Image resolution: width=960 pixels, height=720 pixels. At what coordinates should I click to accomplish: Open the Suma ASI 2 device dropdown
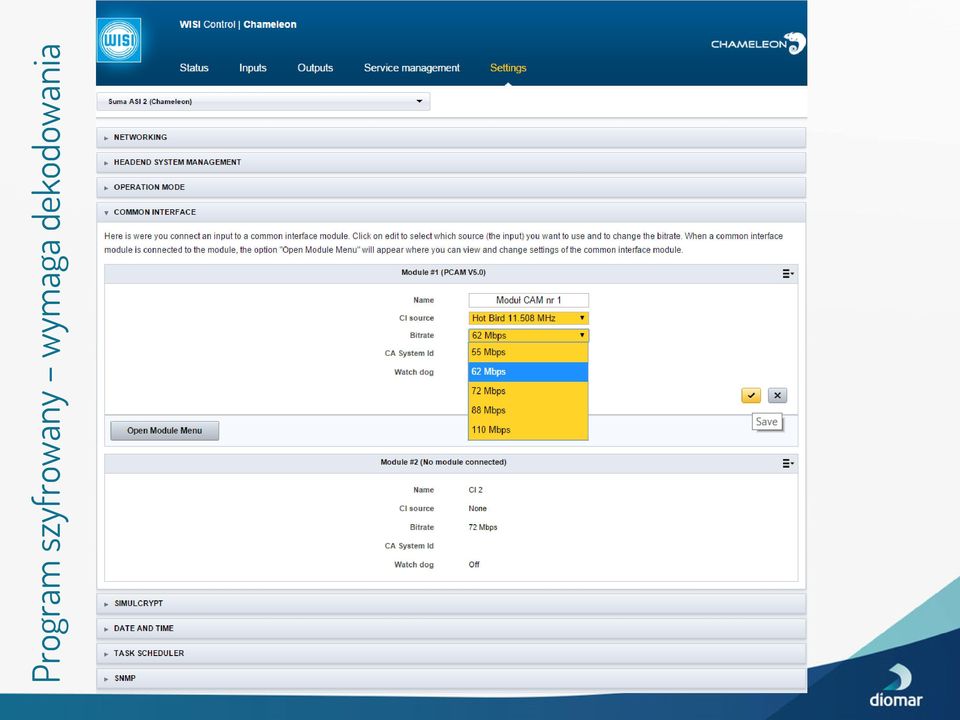pos(263,102)
